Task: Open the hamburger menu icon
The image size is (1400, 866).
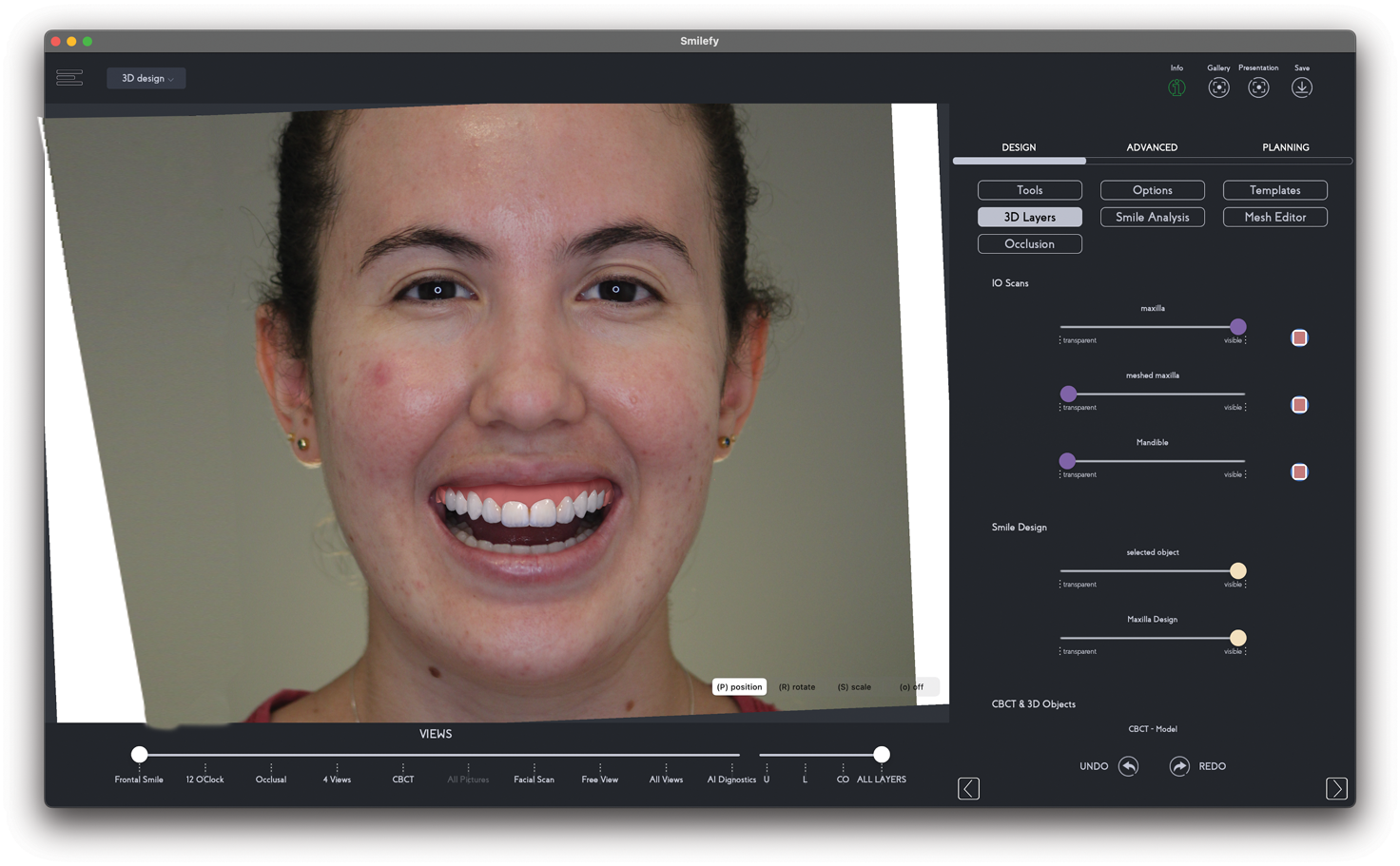Action: 69,78
